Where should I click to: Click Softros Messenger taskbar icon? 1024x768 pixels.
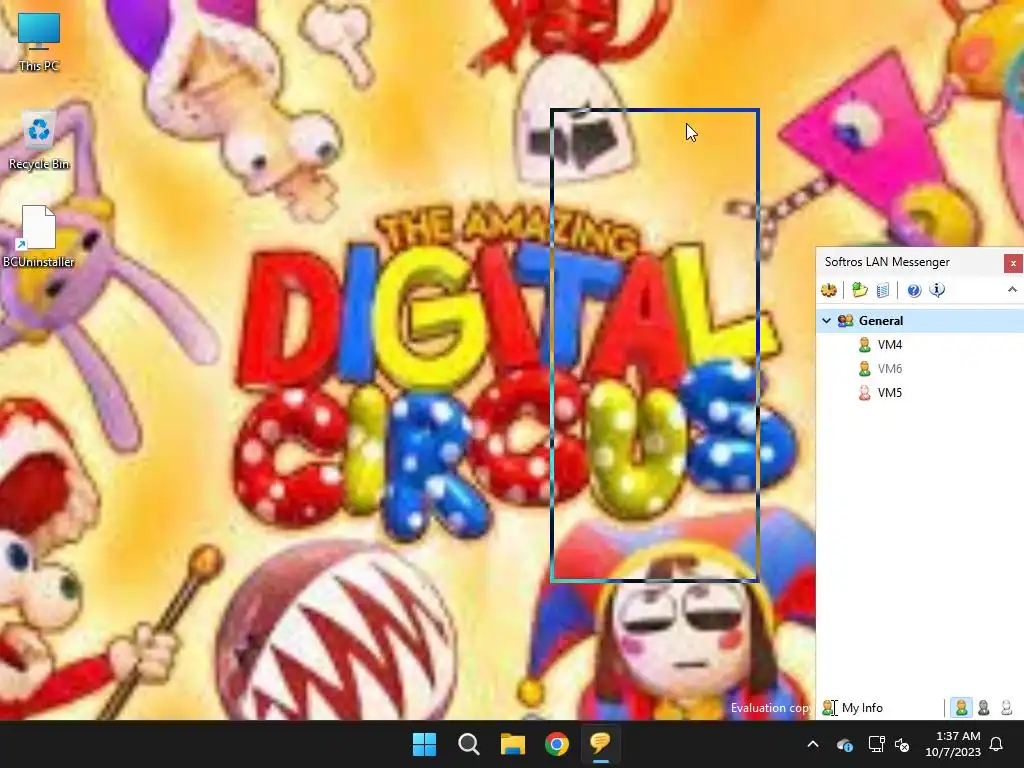(x=600, y=744)
